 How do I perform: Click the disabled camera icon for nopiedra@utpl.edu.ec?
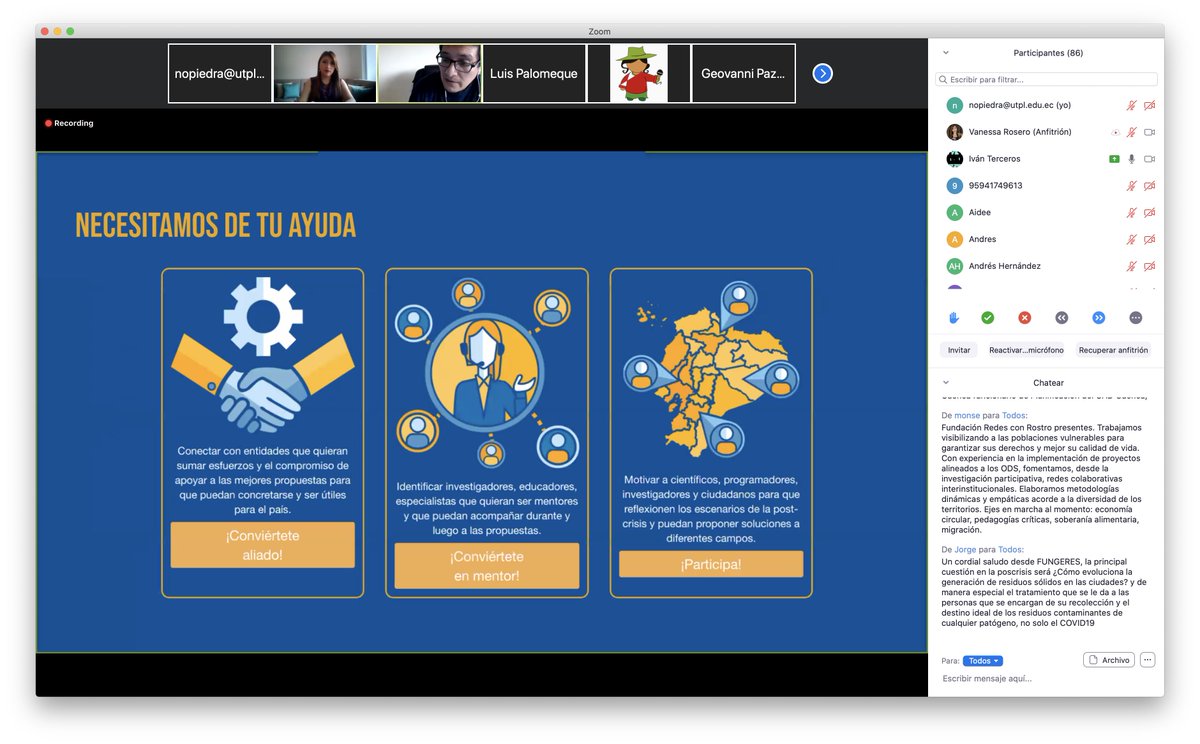tap(1150, 105)
